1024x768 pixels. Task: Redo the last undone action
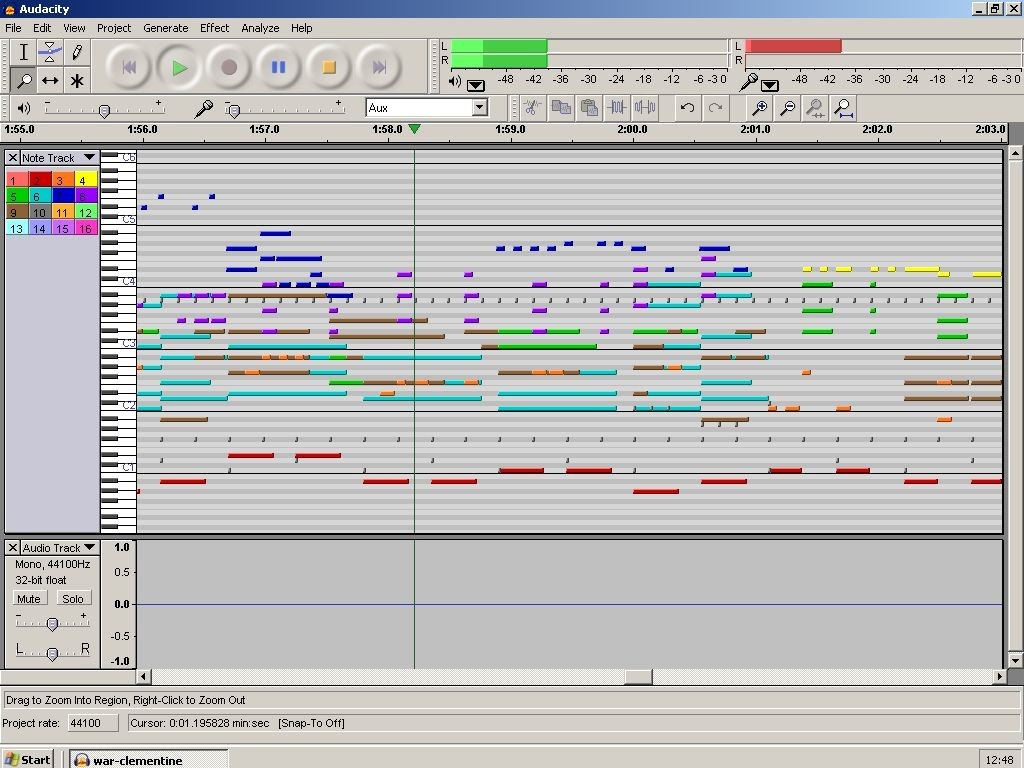click(x=715, y=107)
